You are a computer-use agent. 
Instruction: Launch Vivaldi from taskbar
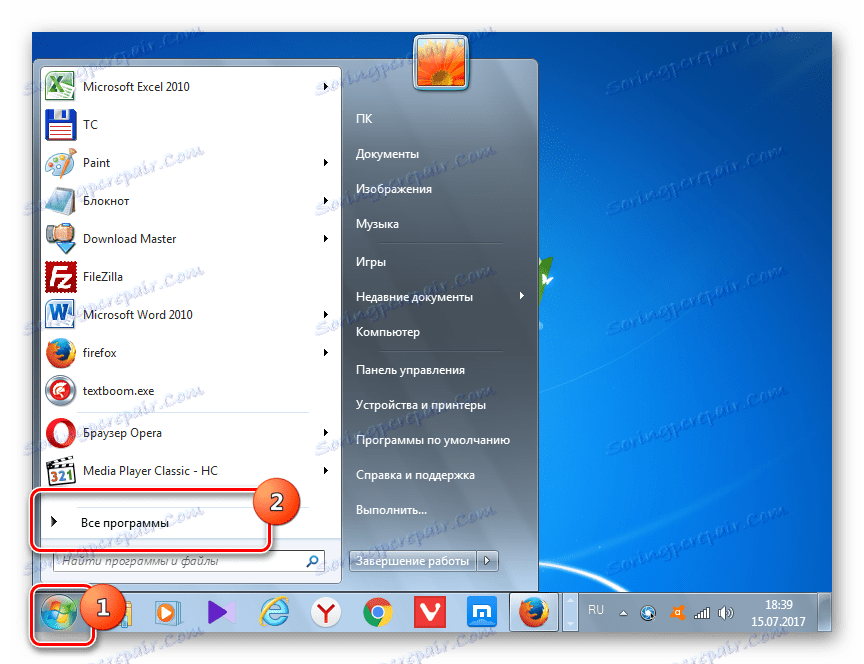(x=429, y=613)
